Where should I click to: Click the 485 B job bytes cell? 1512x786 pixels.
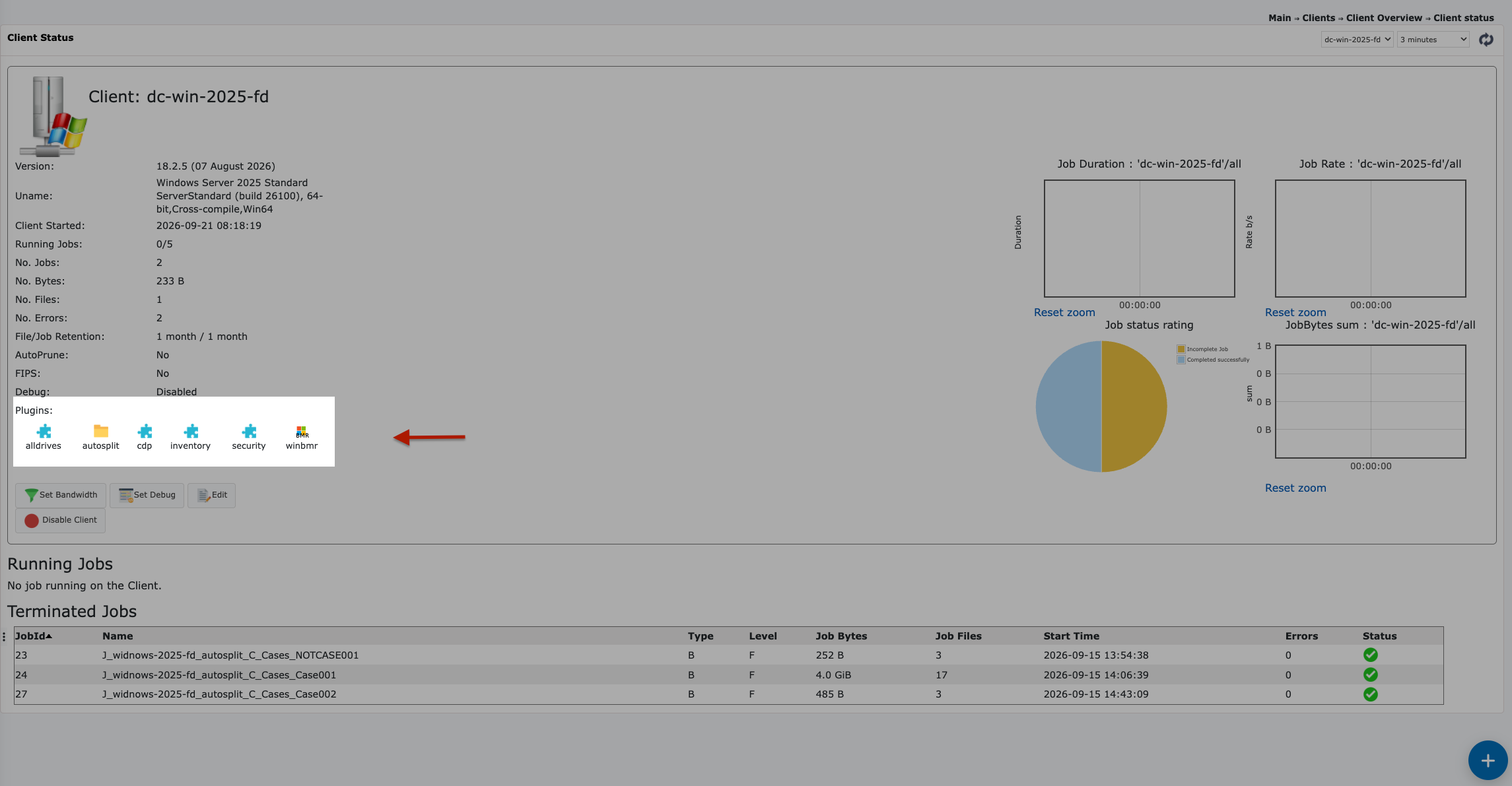point(830,694)
